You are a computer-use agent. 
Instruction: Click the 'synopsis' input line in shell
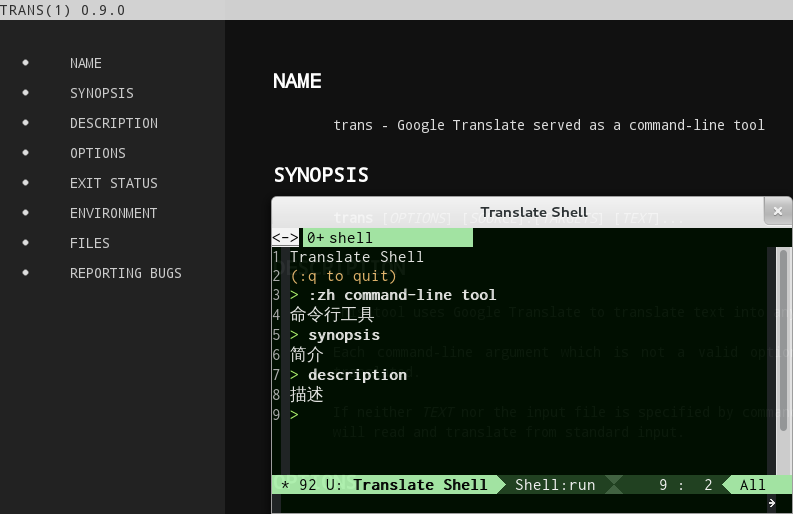pyautogui.click(x=344, y=335)
